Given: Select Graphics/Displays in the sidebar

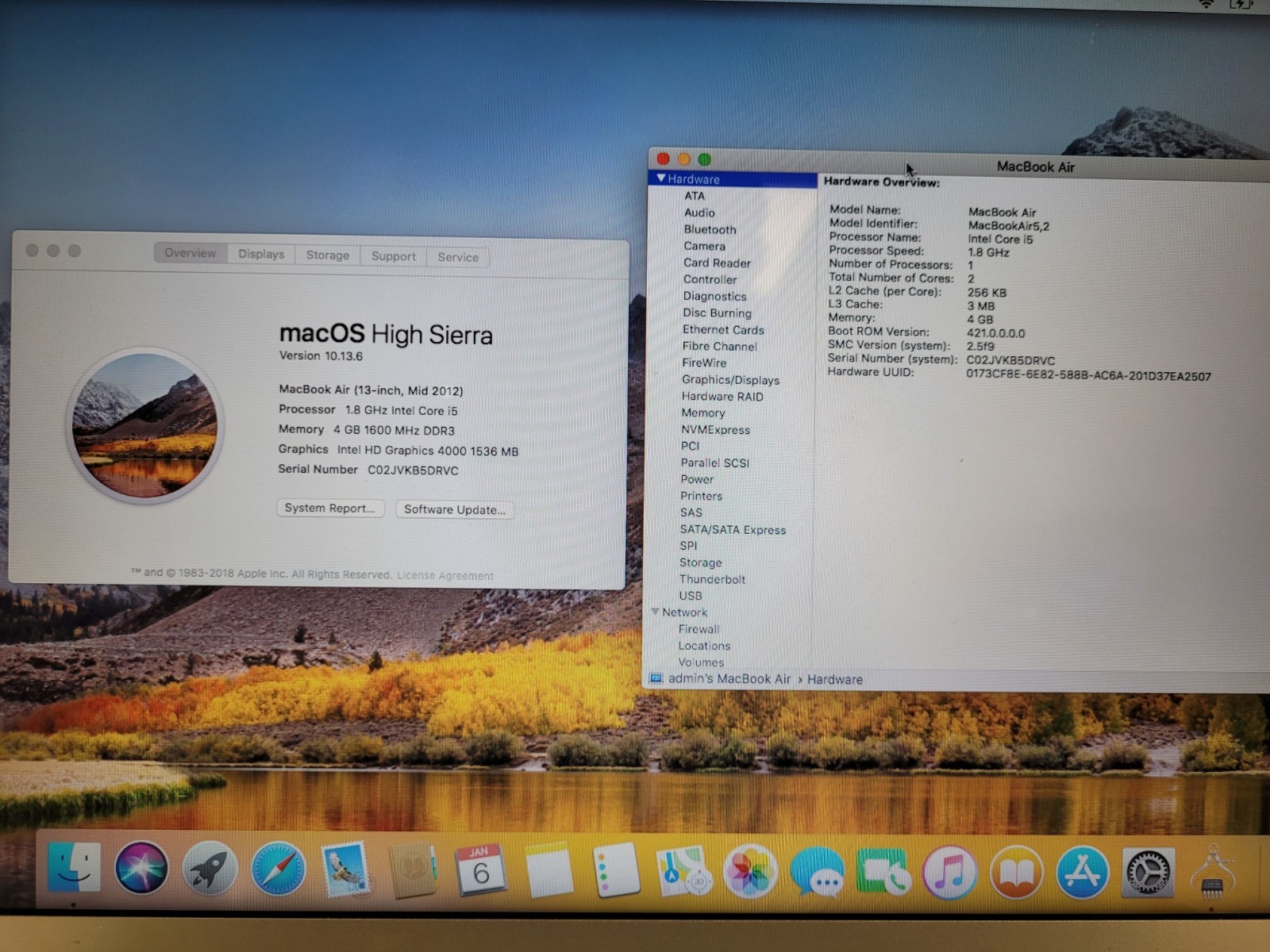Looking at the screenshot, I should click(x=730, y=380).
